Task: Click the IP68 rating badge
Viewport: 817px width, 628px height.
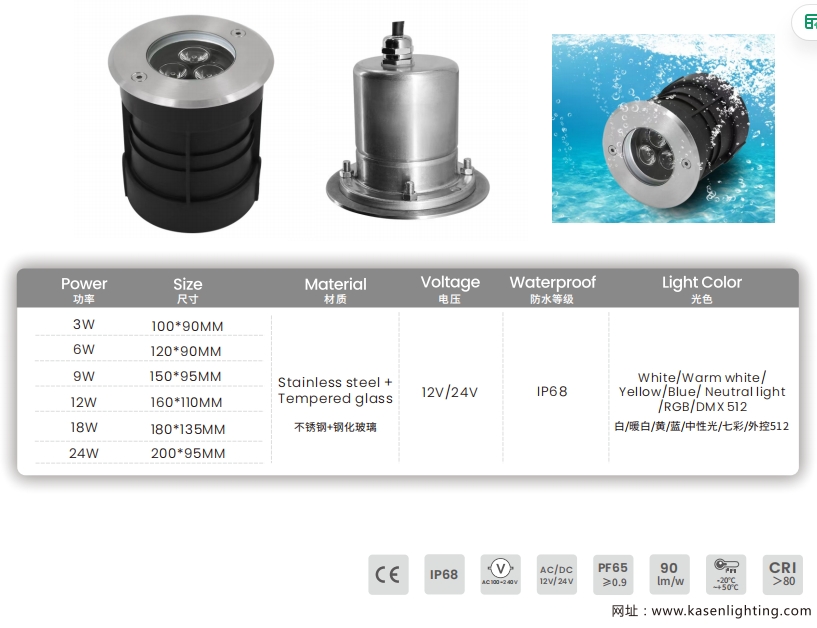Action: (444, 574)
